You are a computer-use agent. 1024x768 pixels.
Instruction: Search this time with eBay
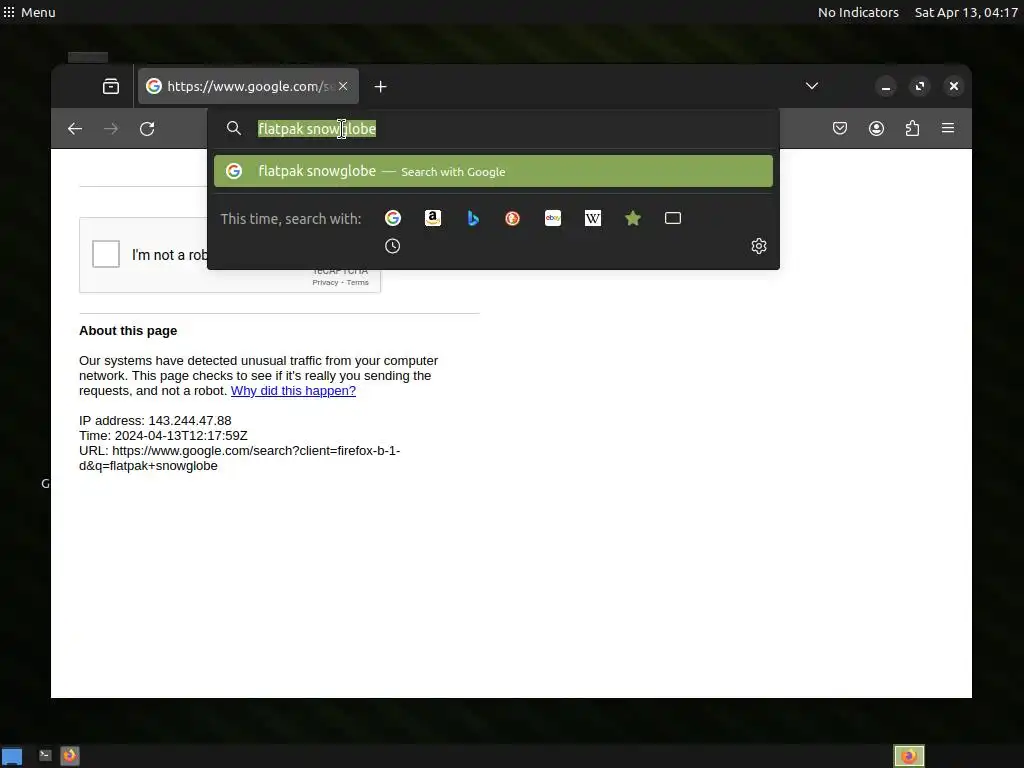pyautogui.click(x=553, y=218)
